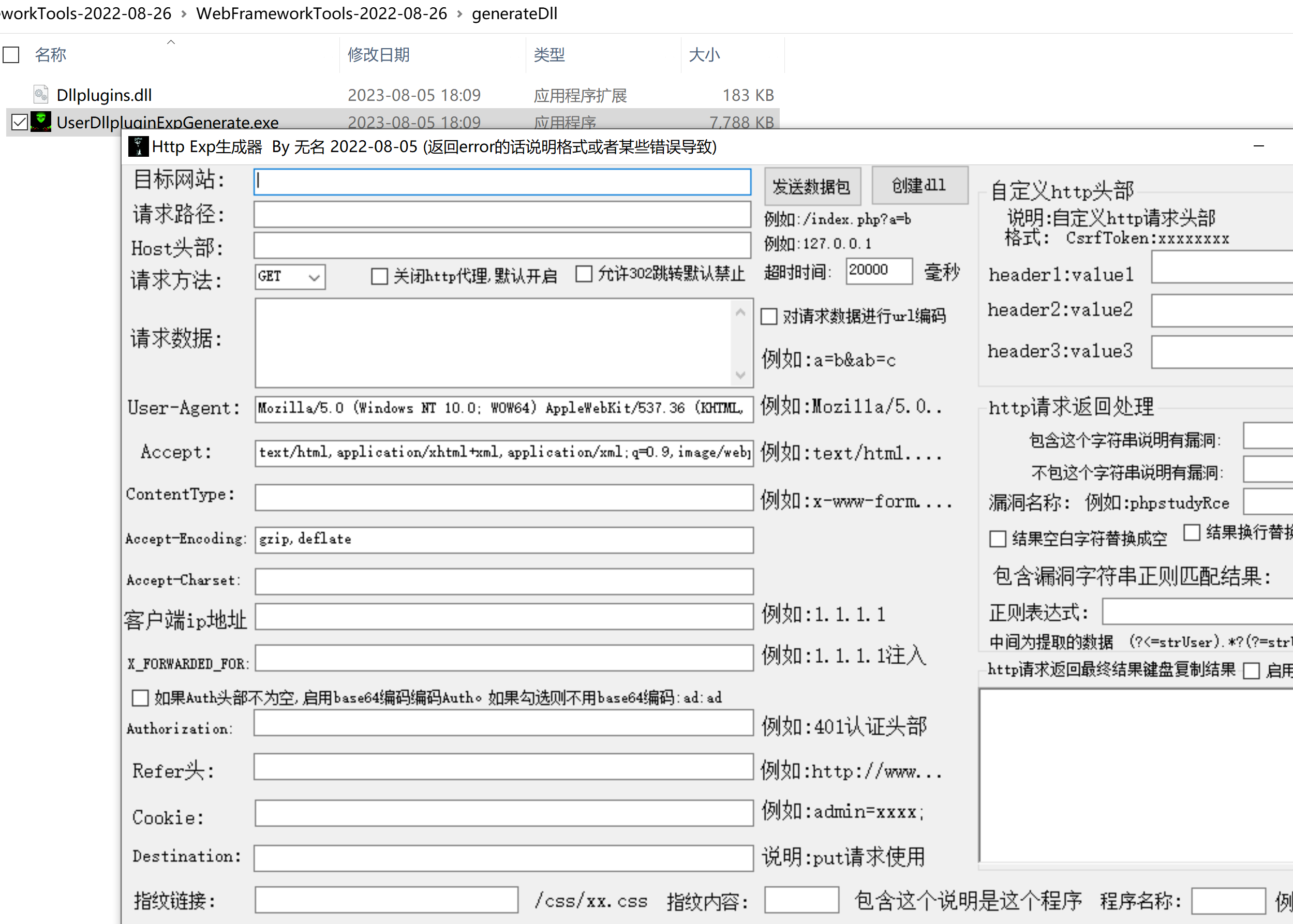This screenshot has height=924, width=1293.
Task: Sort files by 修改日期 column
Action: 379,55
